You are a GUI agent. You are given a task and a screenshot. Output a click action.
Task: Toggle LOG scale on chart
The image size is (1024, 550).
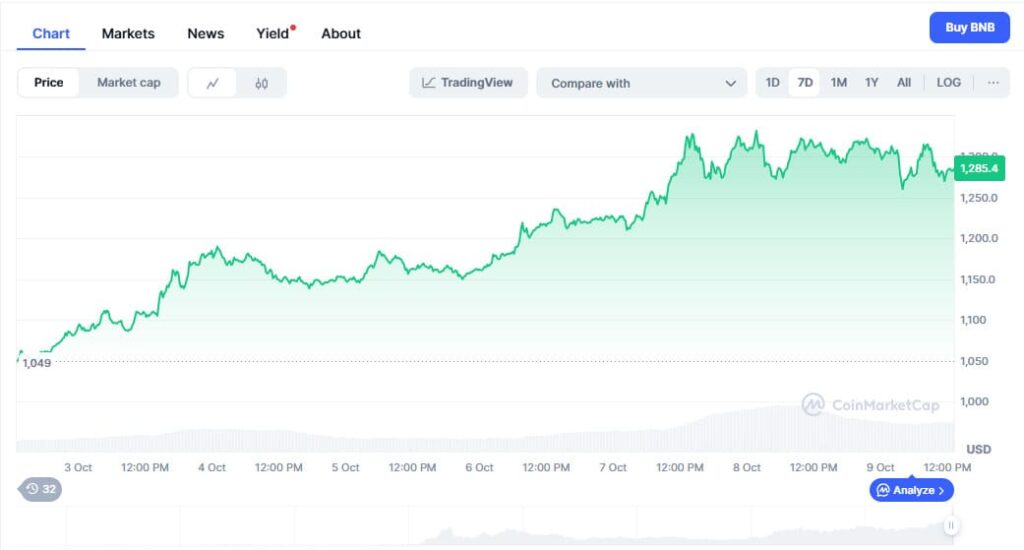tap(948, 83)
